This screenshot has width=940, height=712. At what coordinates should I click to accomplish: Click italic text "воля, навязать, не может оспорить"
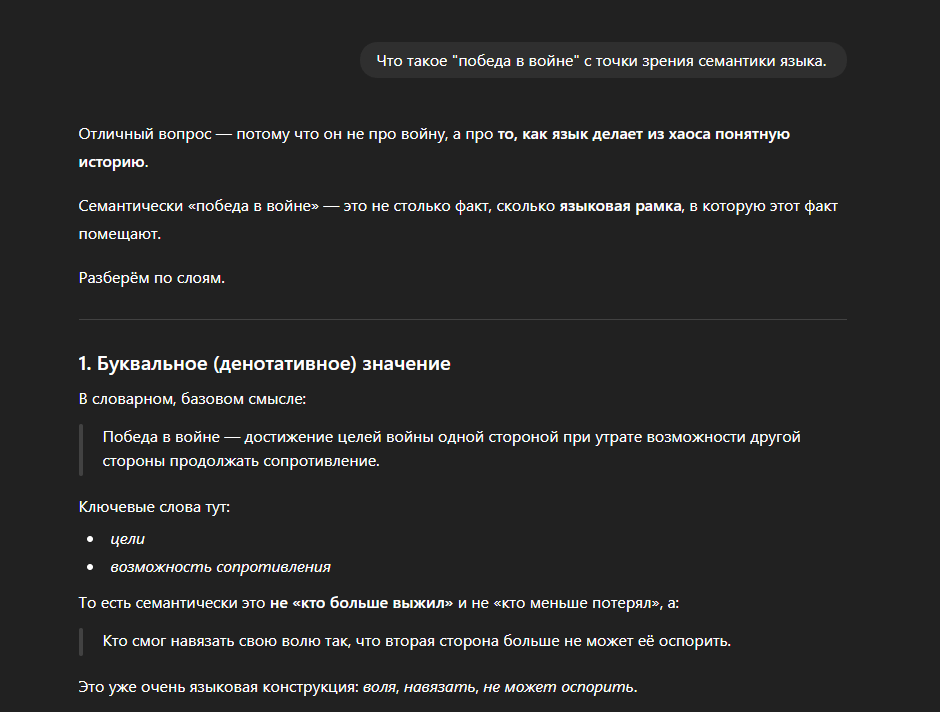coord(499,687)
